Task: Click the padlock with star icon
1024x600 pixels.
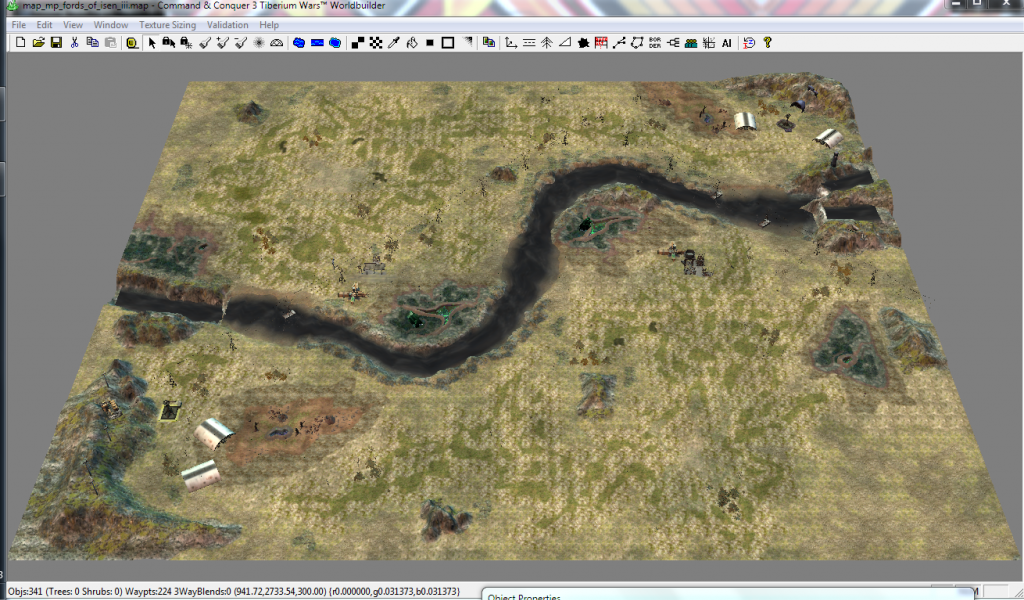Action: pos(186,43)
